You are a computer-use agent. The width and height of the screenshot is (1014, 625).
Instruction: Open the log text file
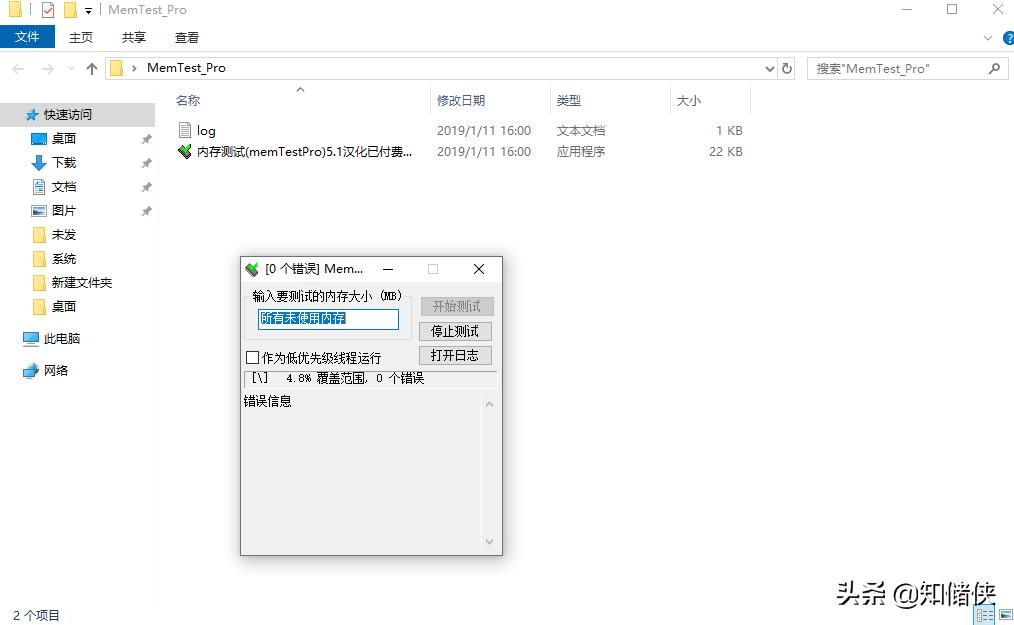[x=205, y=130]
